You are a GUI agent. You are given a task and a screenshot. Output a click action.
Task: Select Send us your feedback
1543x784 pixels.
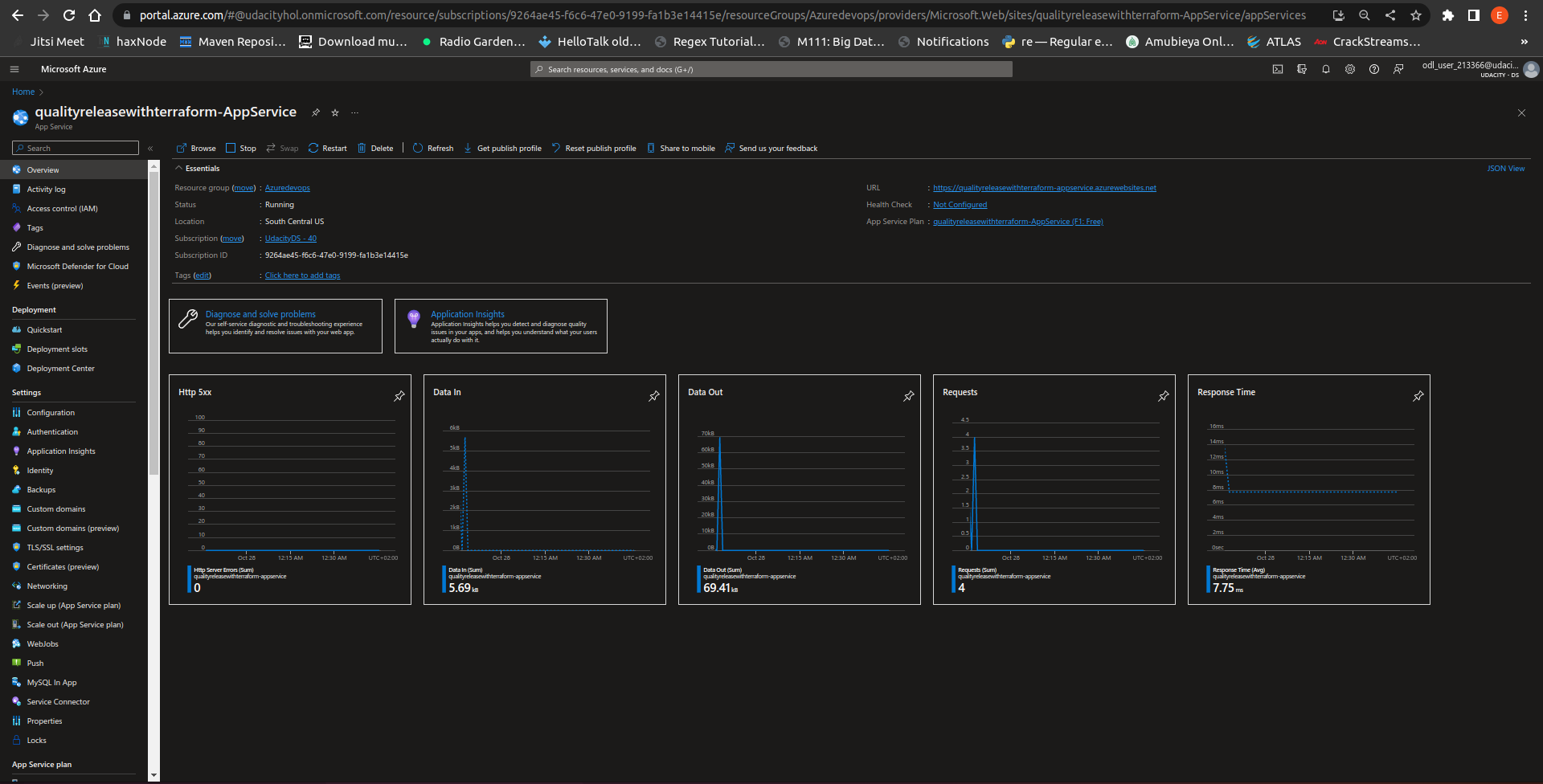click(771, 148)
